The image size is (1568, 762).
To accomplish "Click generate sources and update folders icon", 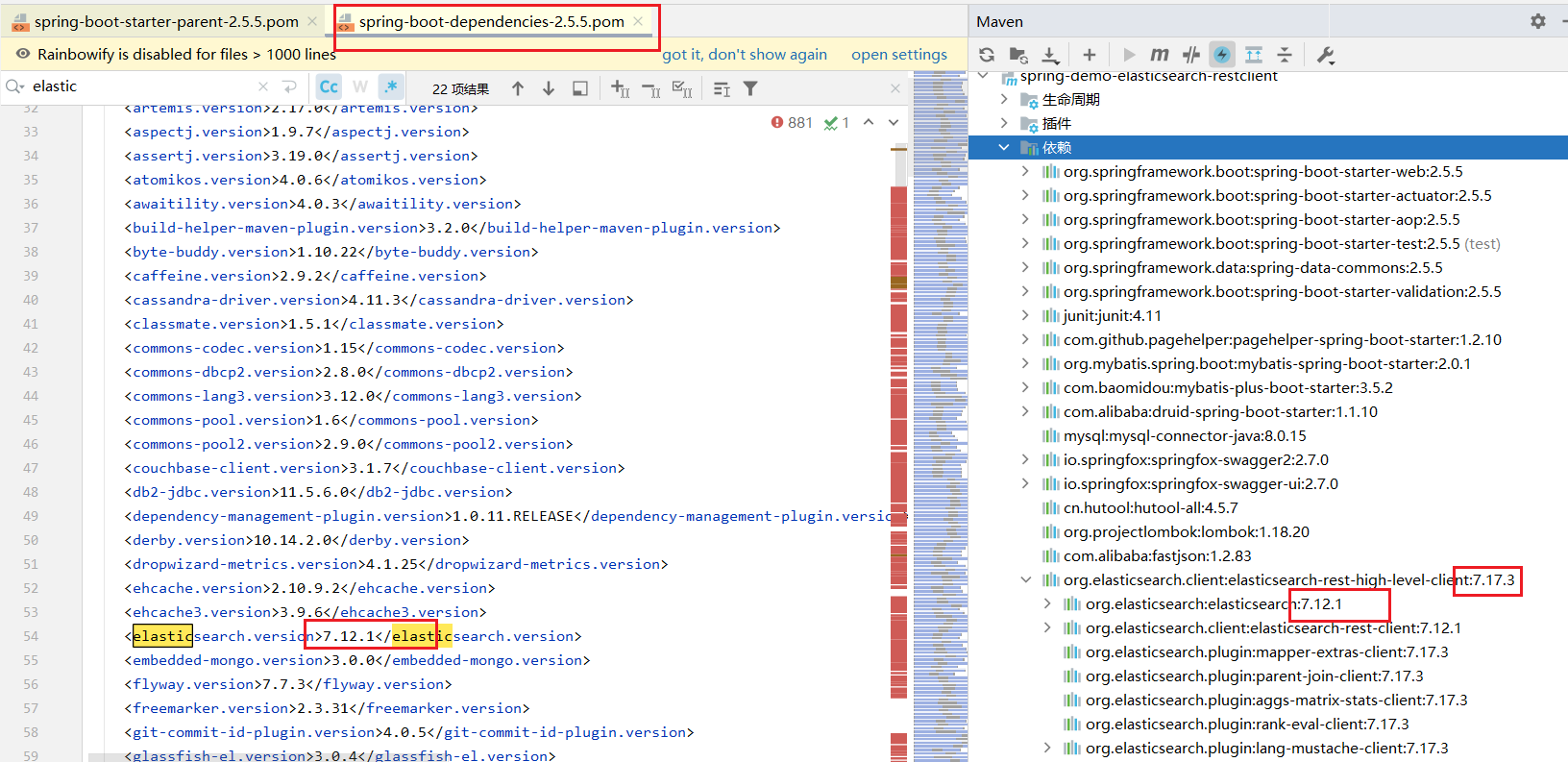I will click(x=1018, y=55).
